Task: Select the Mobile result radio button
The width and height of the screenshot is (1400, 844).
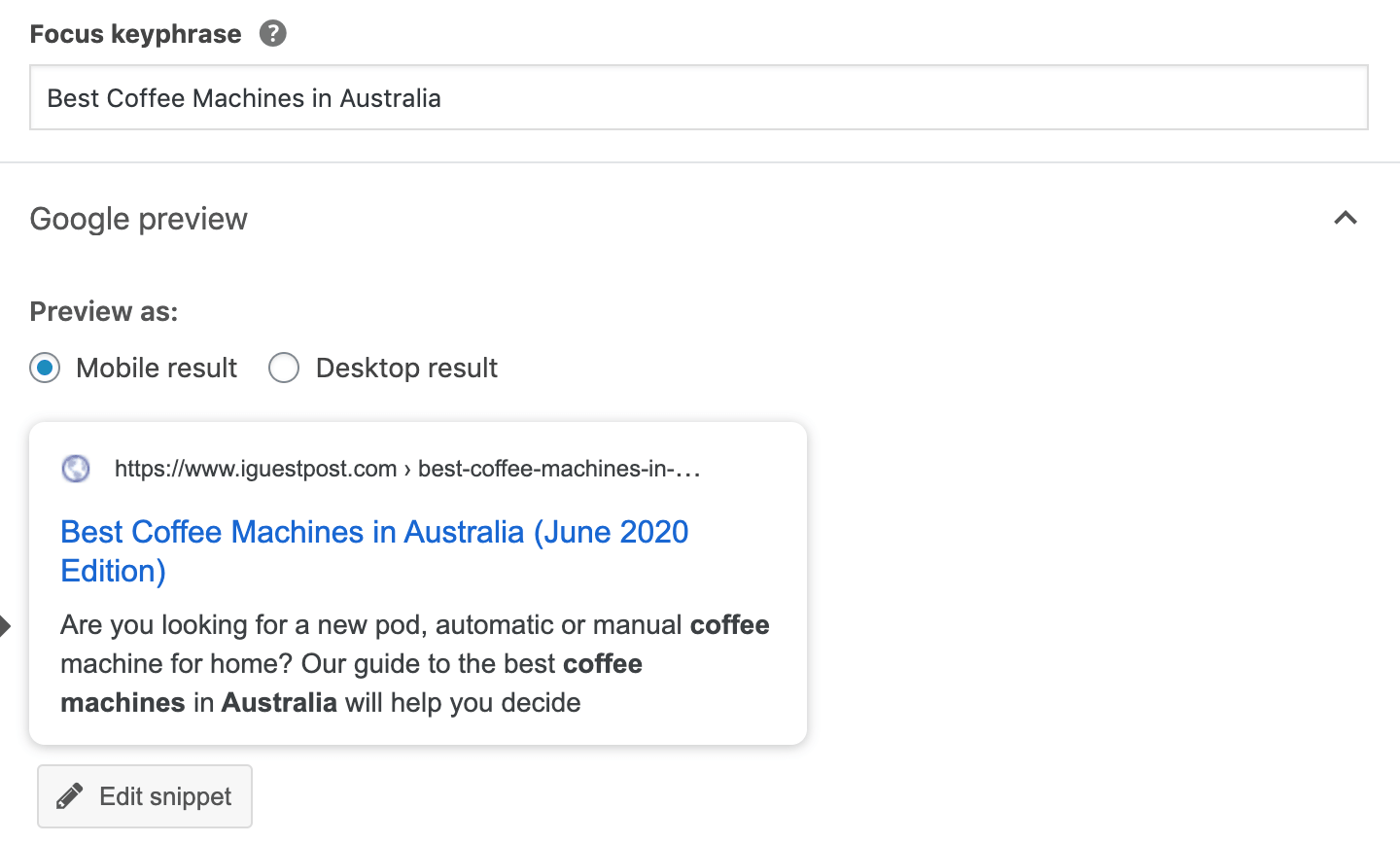Action: point(45,369)
